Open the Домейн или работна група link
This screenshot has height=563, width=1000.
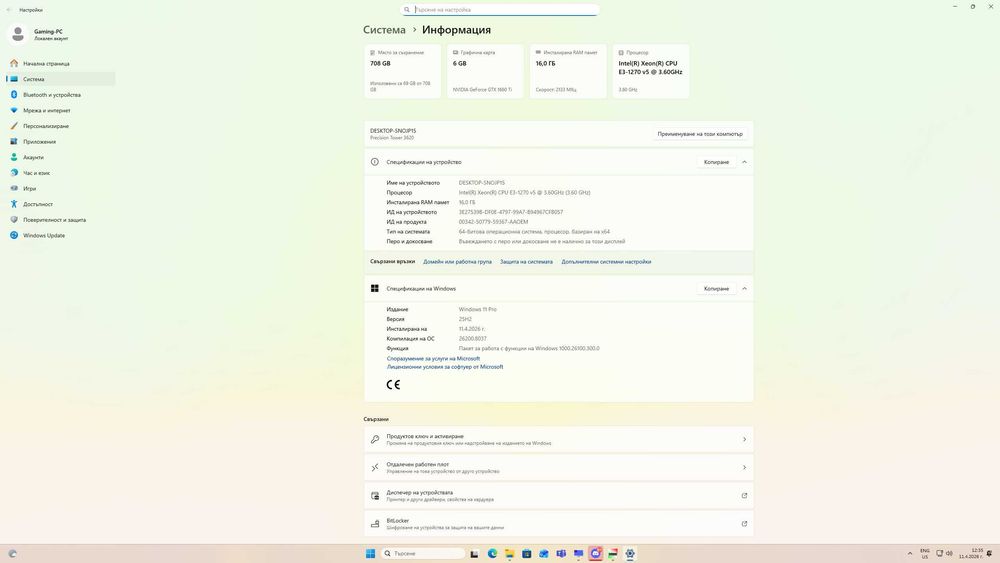(457, 261)
